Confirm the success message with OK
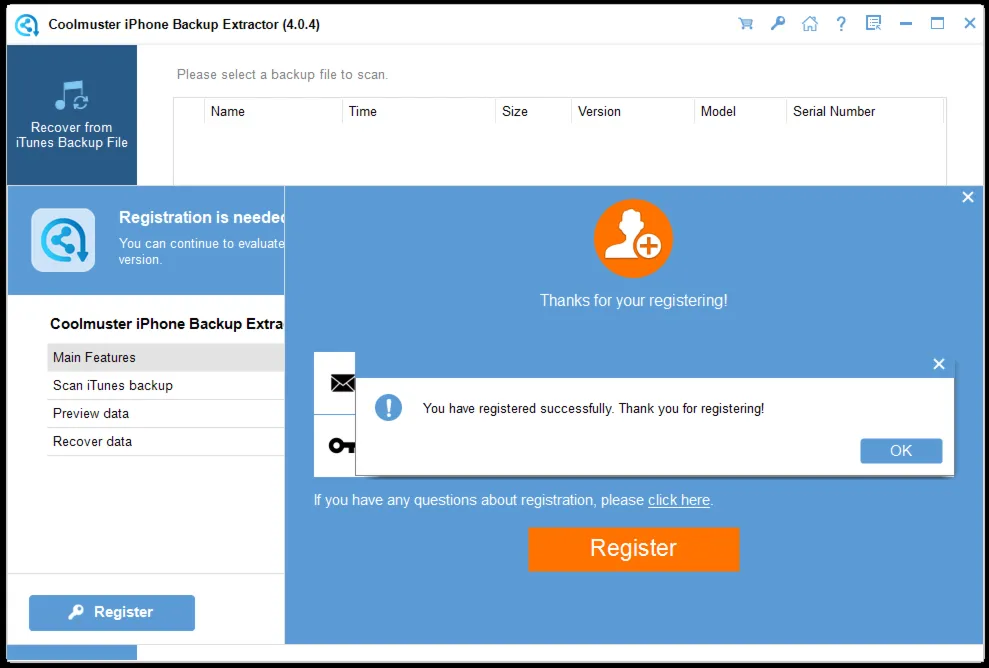 (x=901, y=450)
